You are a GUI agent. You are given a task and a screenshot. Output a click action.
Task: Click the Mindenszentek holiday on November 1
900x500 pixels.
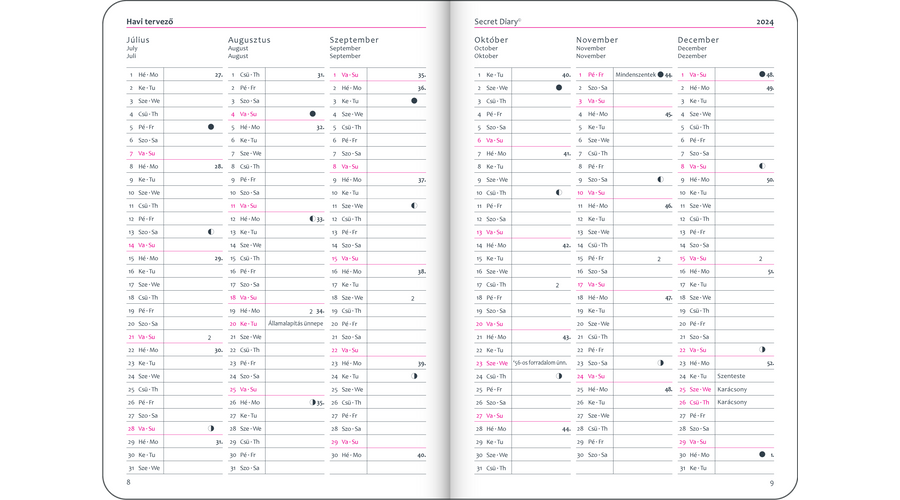click(x=635, y=75)
